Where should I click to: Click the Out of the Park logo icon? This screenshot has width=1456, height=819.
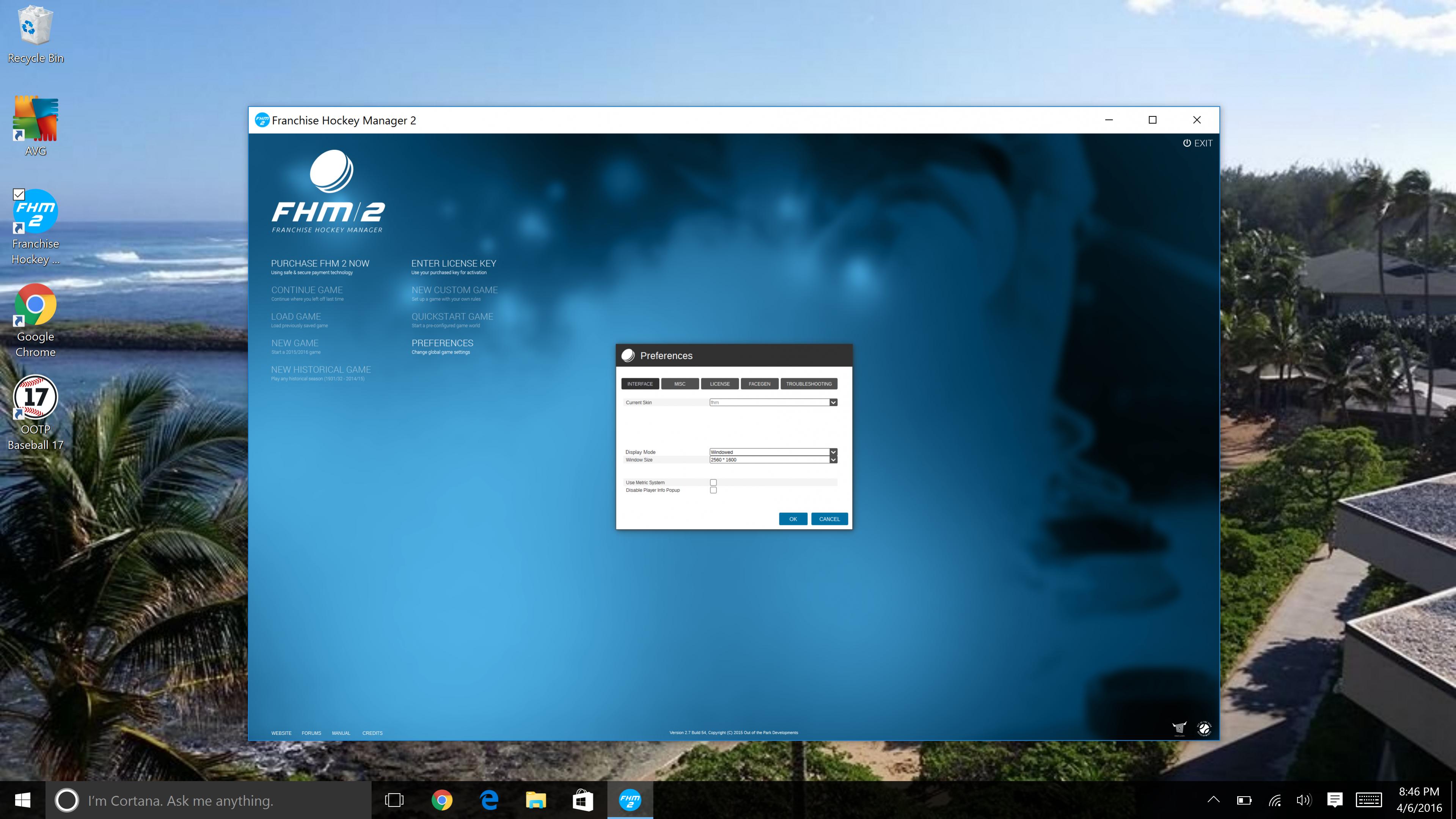[1204, 729]
